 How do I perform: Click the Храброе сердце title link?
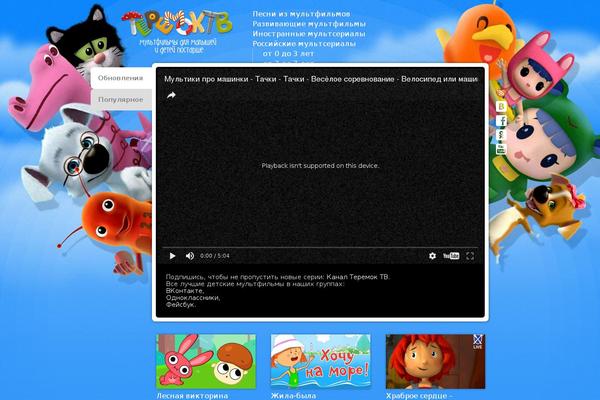(x=419, y=396)
